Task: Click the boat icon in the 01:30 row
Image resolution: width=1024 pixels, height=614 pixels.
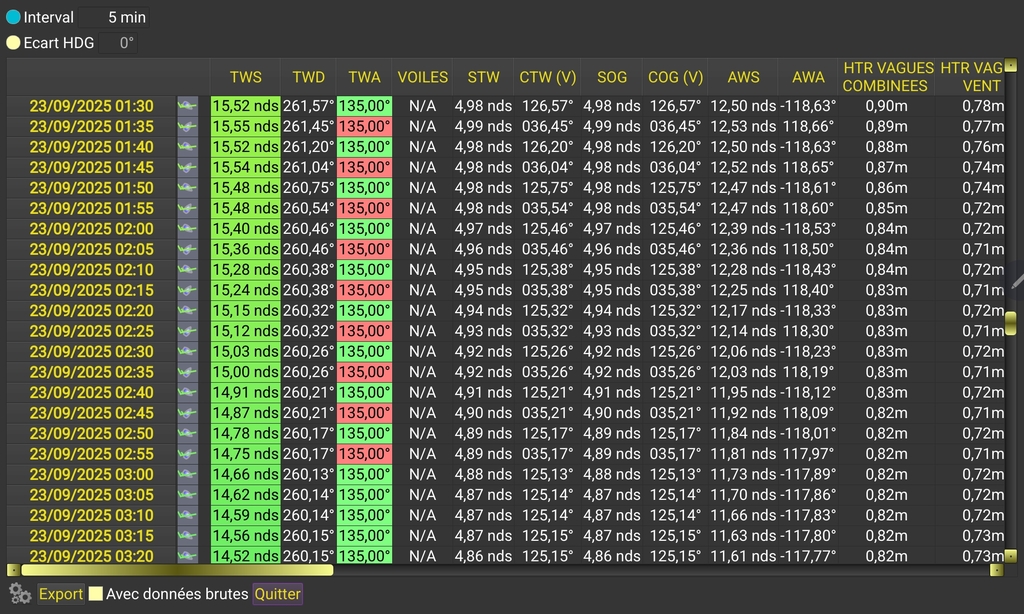Action: point(187,106)
